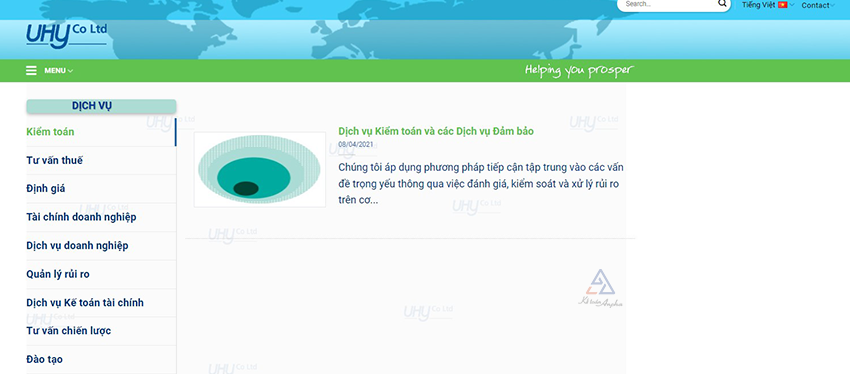Select Dịch vụ Kế toán tài chính
The height and width of the screenshot is (374, 850).
coord(85,302)
